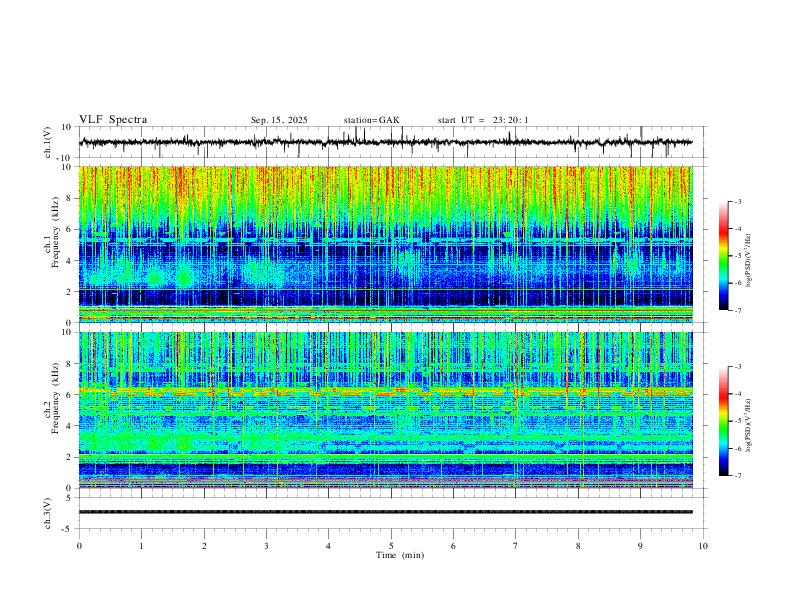Click the ch.3 black flat trace
This screenshot has width=792, height=612.
(385, 512)
